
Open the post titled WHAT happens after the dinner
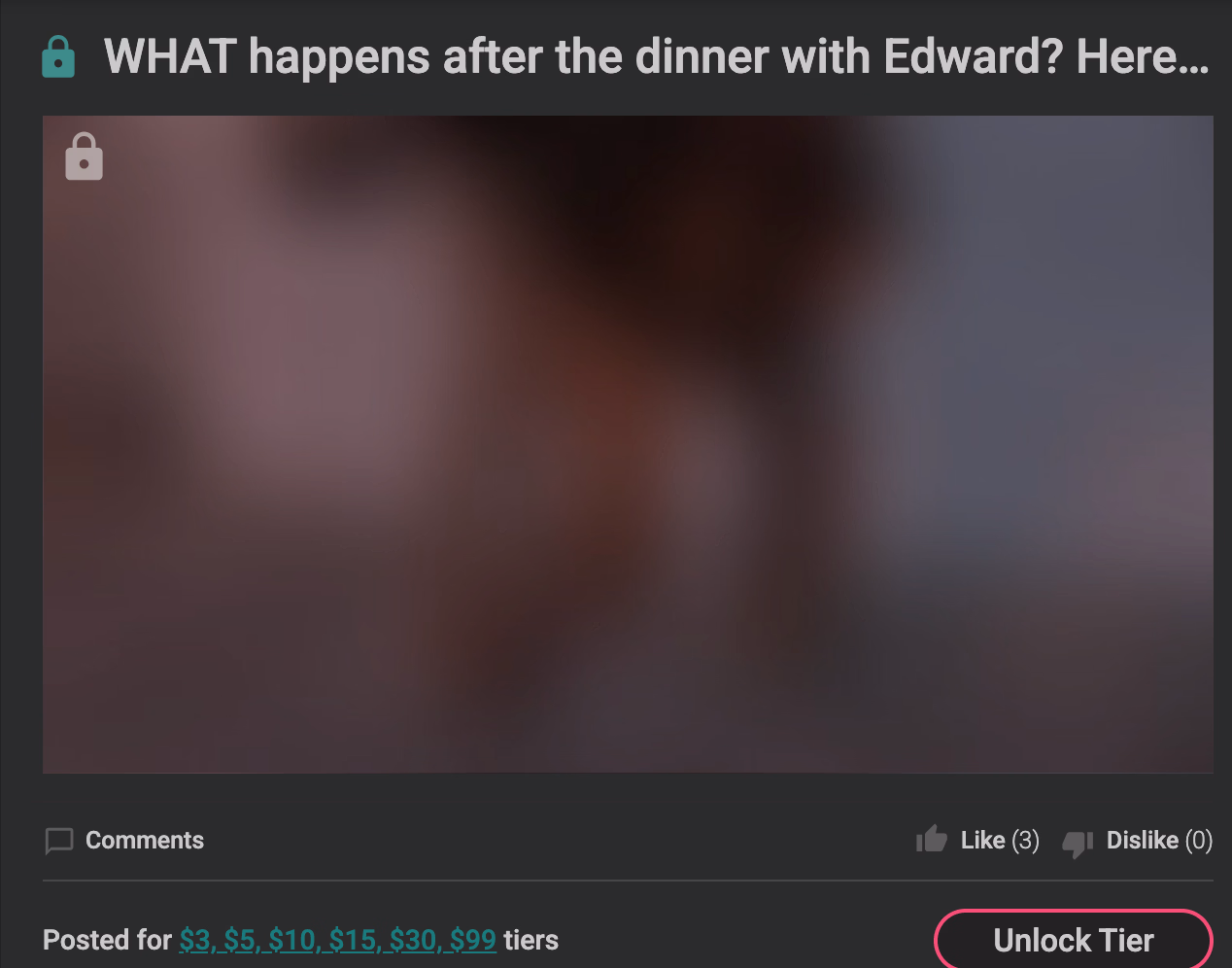click(657, 56)
